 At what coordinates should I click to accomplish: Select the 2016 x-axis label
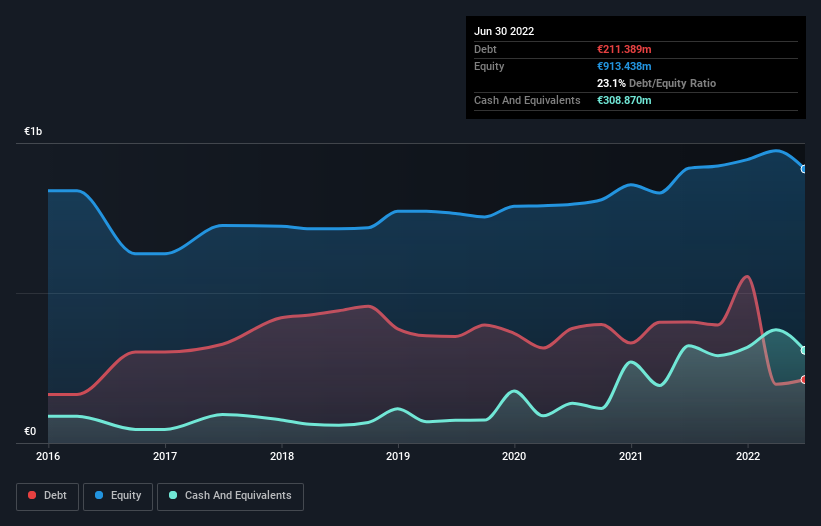48,456
